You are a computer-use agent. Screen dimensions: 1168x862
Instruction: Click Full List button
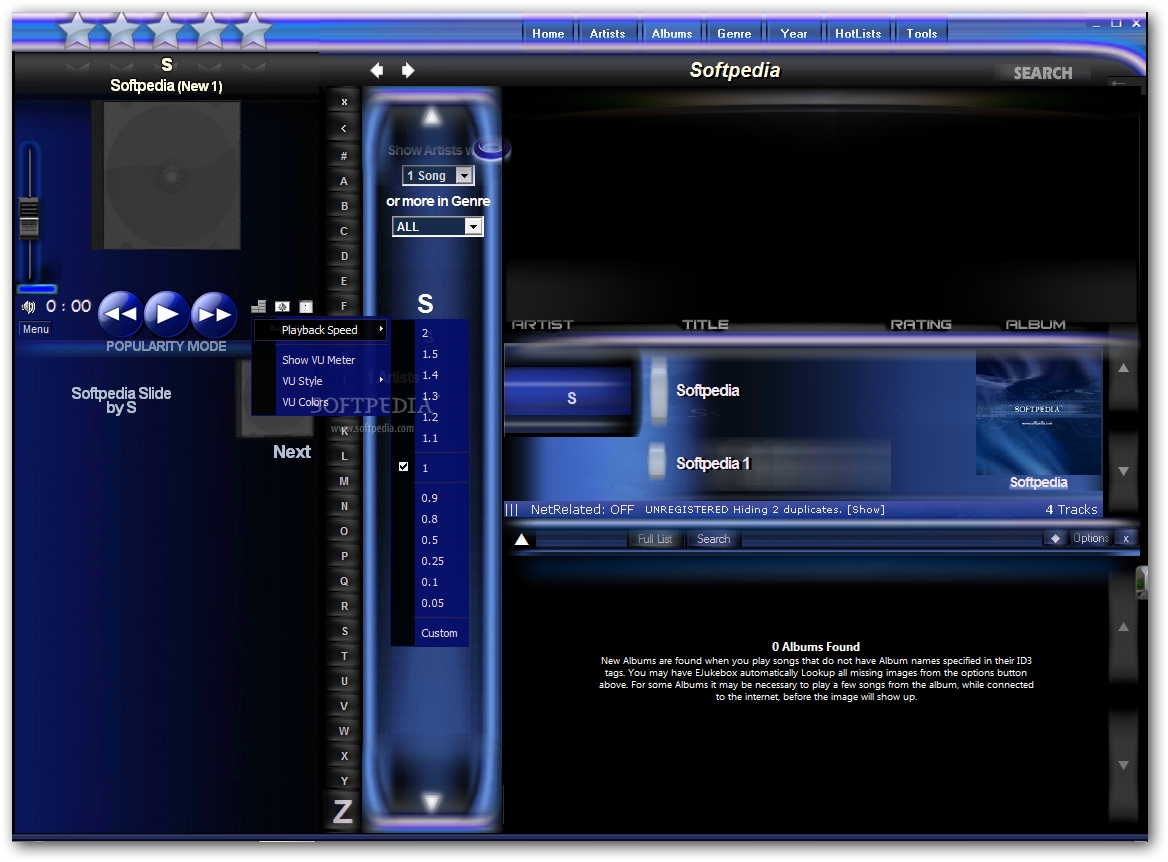click(x=655, y=539)
